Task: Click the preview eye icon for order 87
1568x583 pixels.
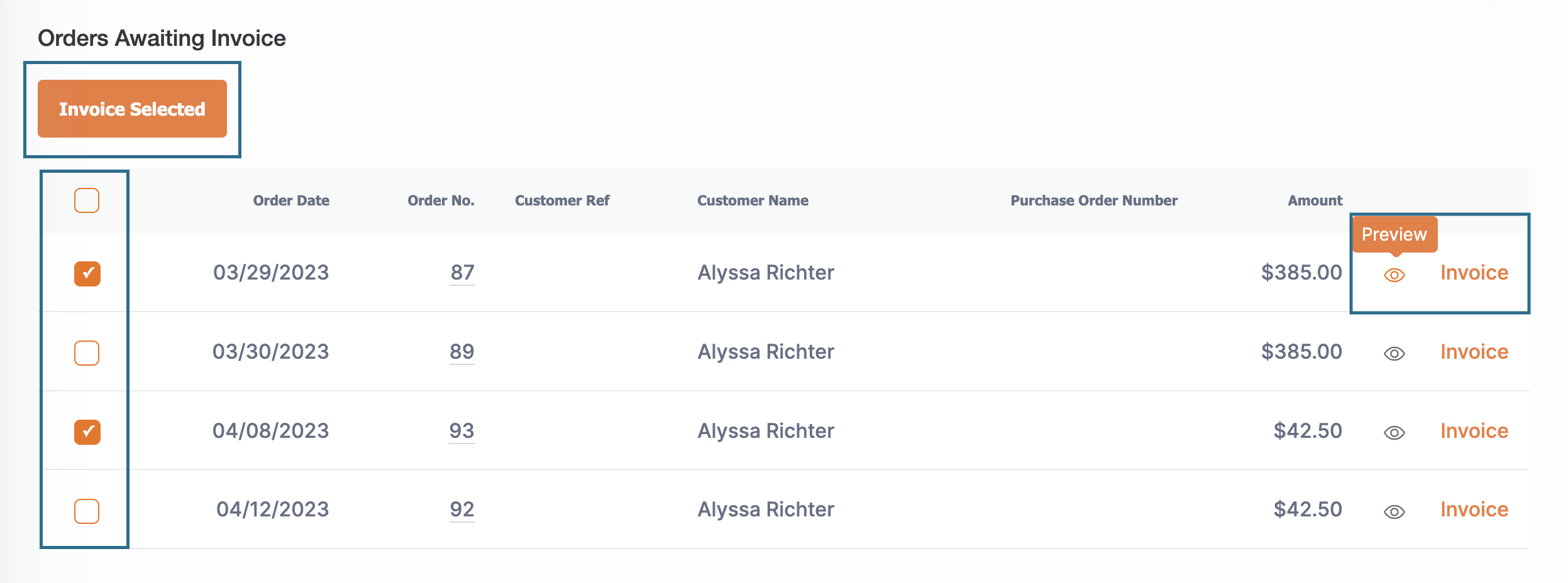Action: click(1394, 275)
